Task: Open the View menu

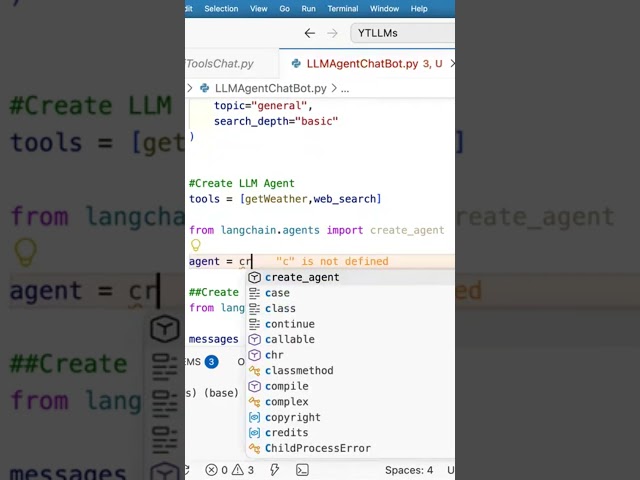Action: pyautogui.click(x=258, y=9)
